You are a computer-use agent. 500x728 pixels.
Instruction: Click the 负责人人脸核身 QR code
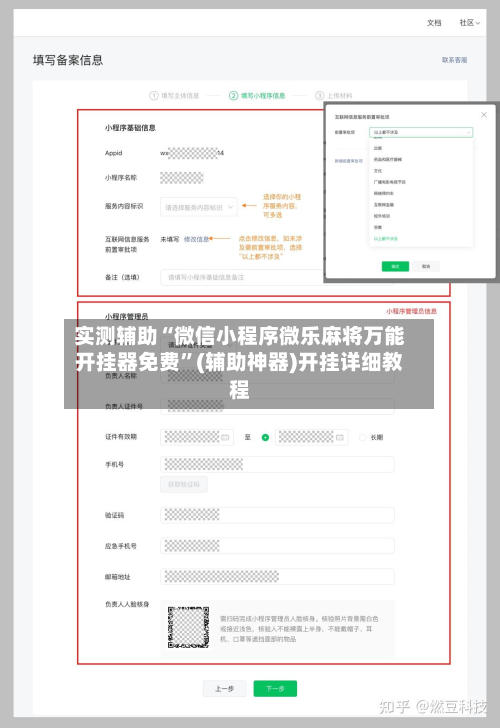pos(188,627)
